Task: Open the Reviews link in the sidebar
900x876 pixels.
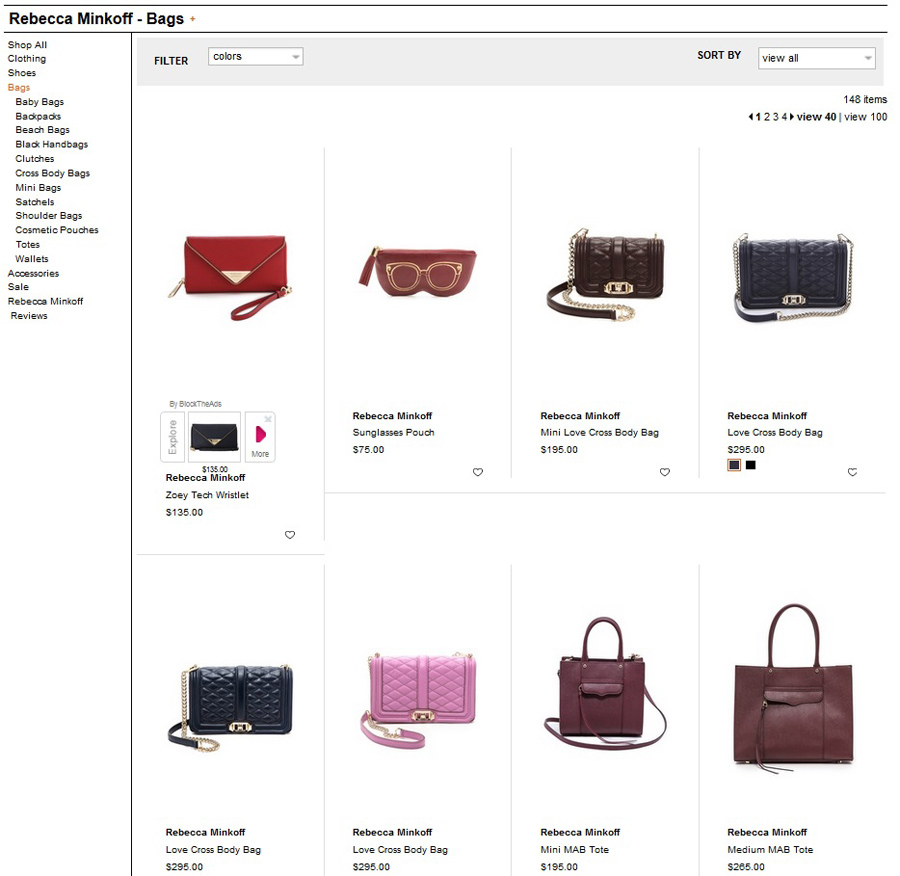Action: pyautogui.click(x=29, y=316)
